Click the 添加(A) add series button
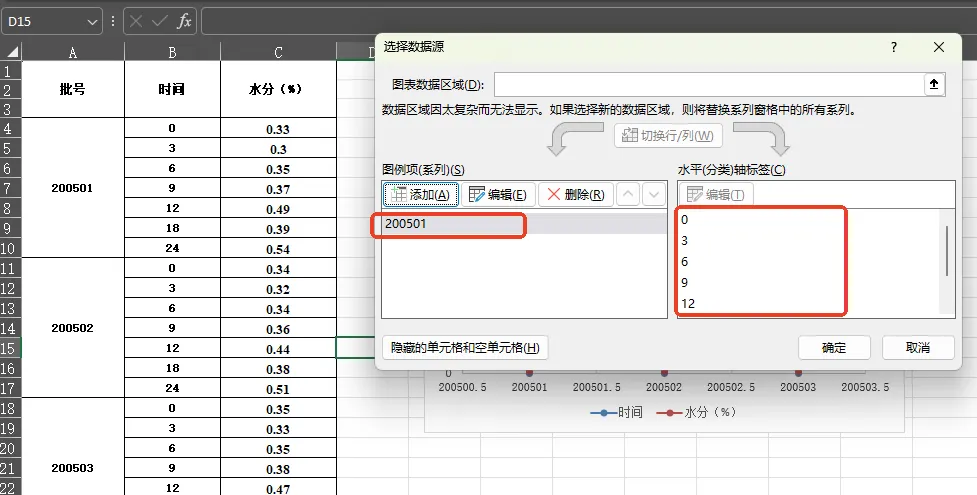The image size is (977, 495). (421, 195)
